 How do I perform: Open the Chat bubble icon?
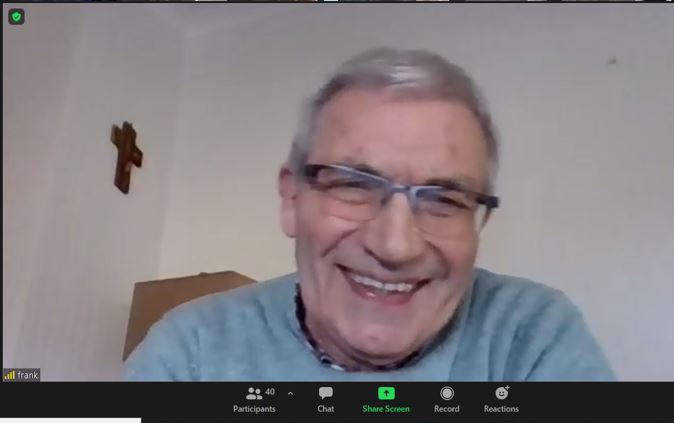[326, 393]
